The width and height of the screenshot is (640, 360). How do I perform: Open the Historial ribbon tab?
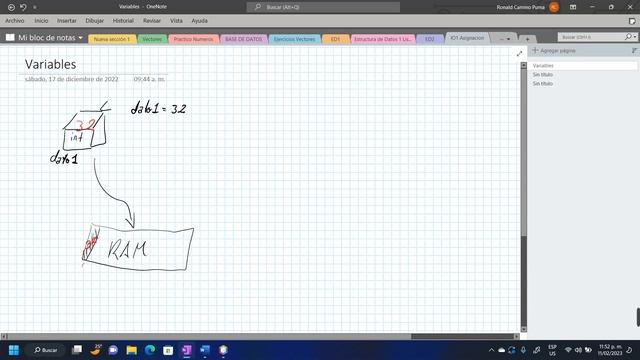(x=123, y=20)
